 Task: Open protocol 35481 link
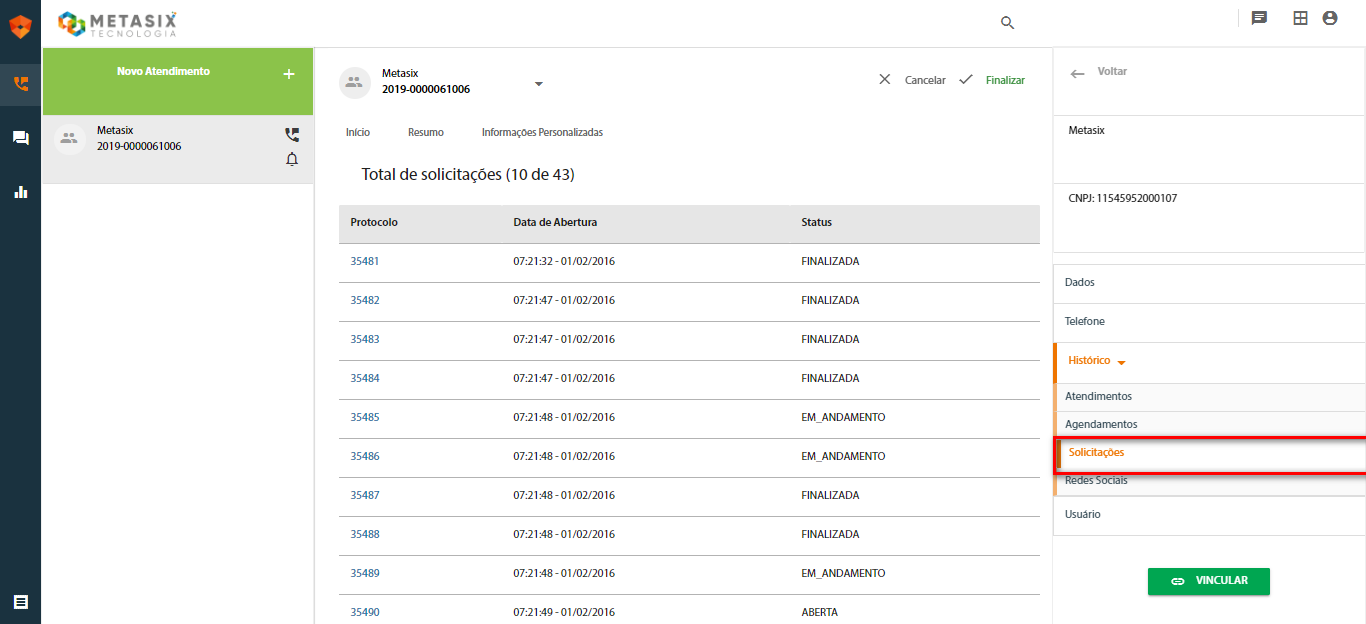(365, 261)
